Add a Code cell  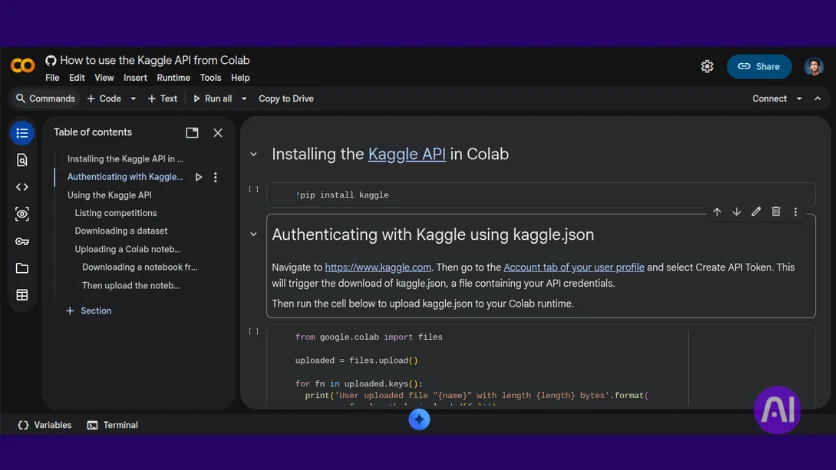tap(104, 99)
